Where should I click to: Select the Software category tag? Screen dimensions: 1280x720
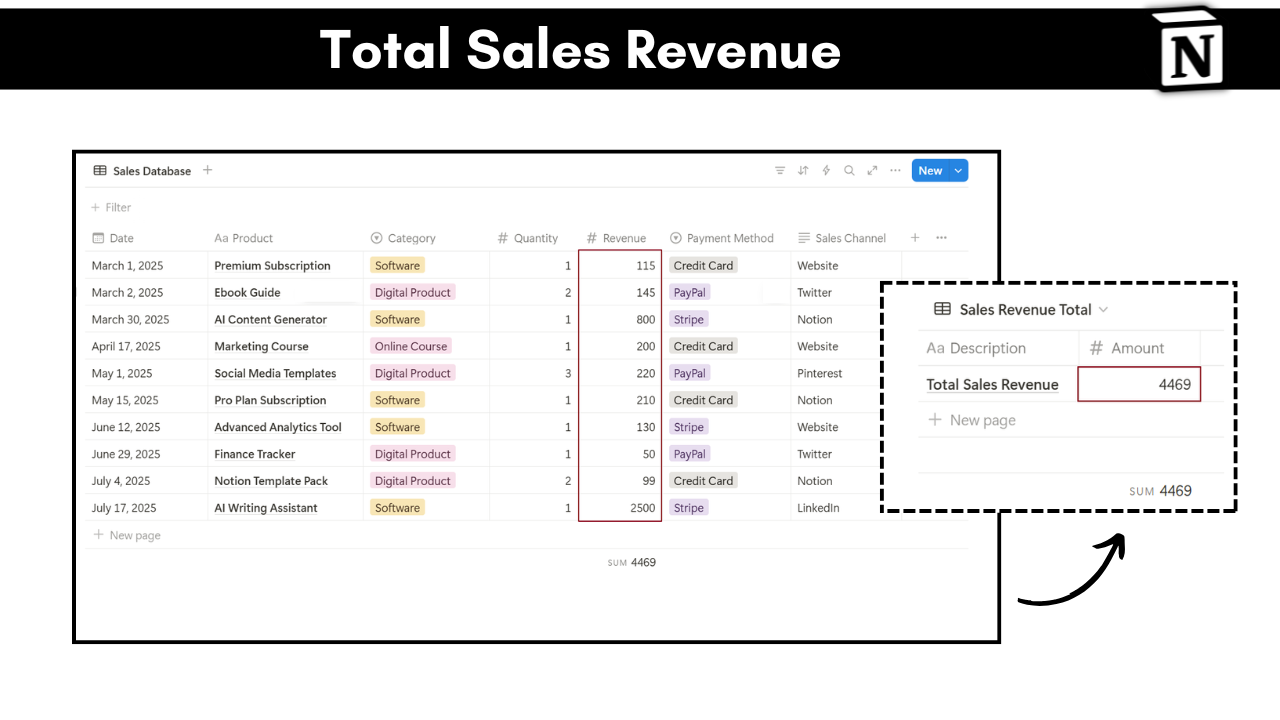tap(397, 265)
